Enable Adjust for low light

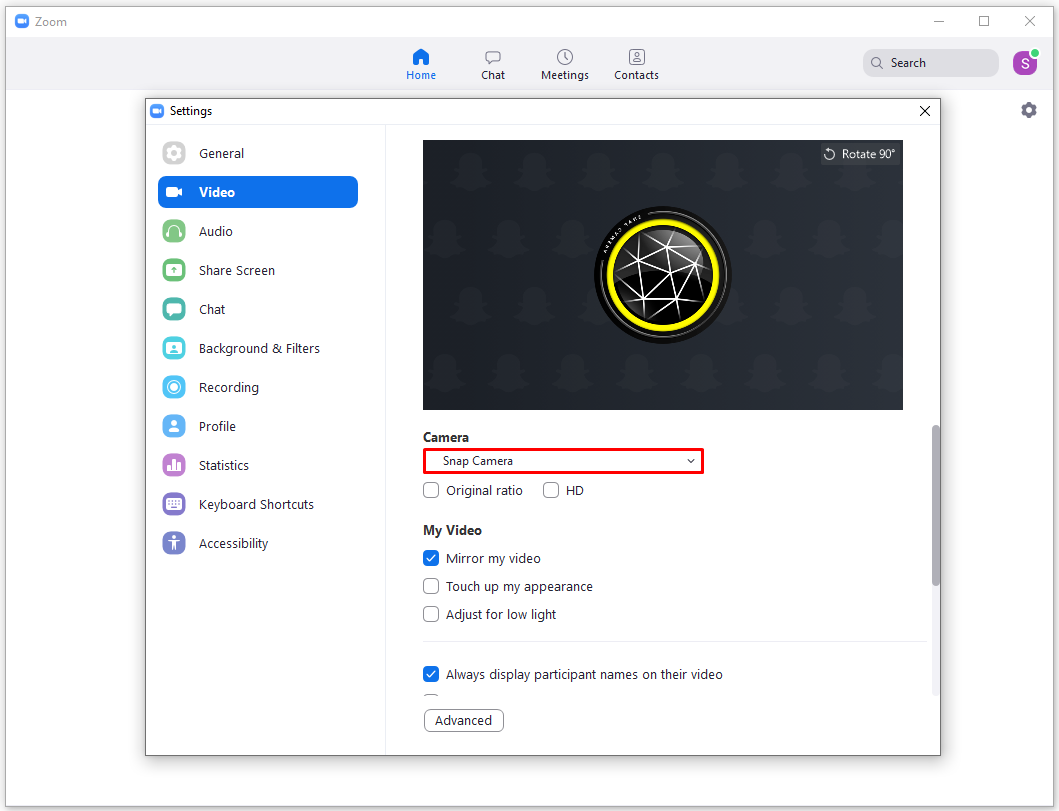tap(431, 614)
